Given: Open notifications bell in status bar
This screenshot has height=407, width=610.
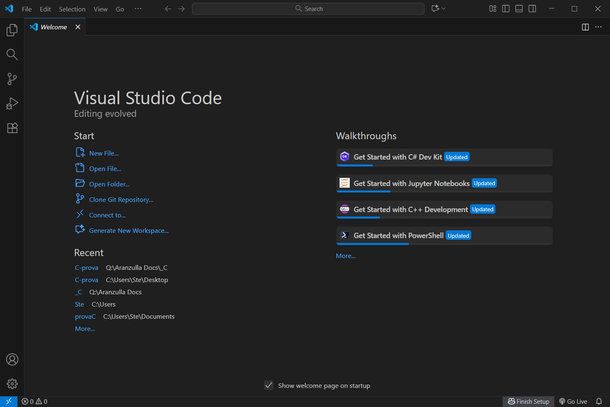Looking at the screenshot, I should point(599,401).
